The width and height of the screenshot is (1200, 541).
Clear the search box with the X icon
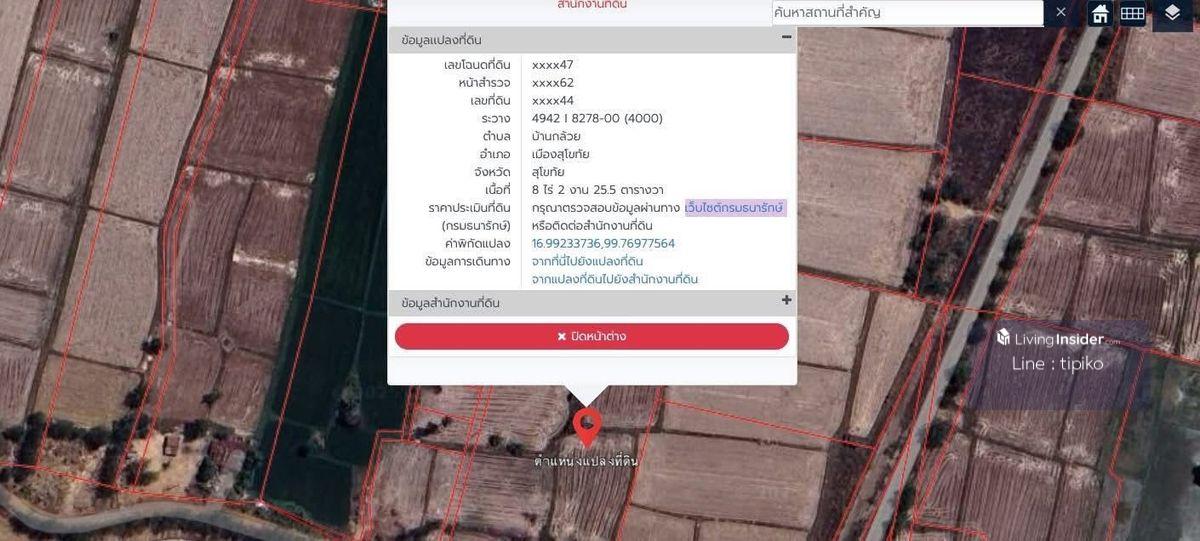pos(1061,13)
